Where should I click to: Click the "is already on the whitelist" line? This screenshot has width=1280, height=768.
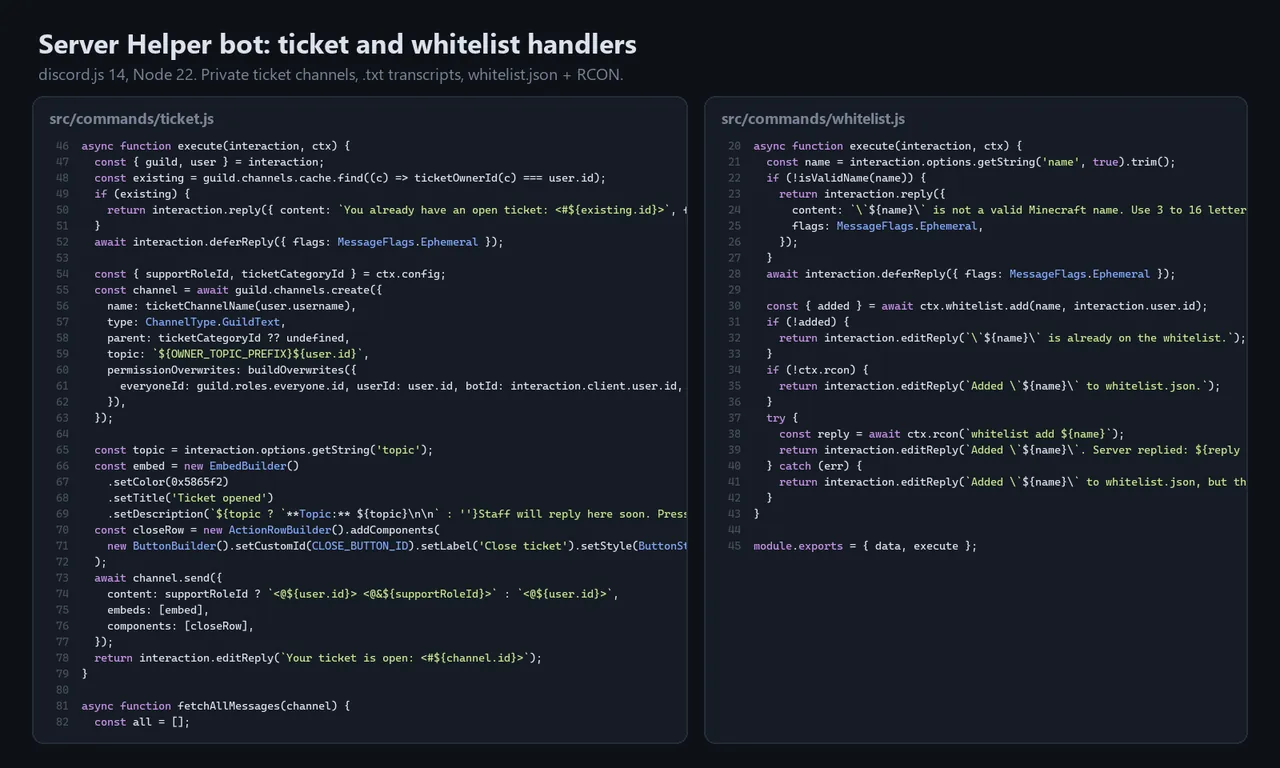(1012, 338)
